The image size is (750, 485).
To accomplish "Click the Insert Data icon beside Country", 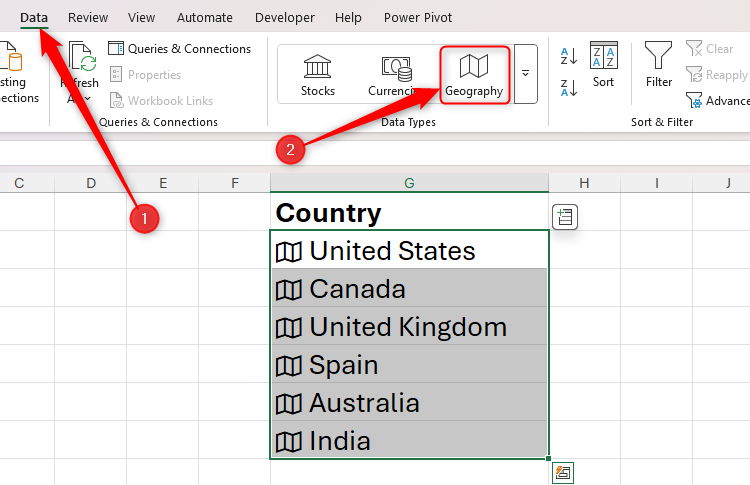I will [x=566, y=217].
